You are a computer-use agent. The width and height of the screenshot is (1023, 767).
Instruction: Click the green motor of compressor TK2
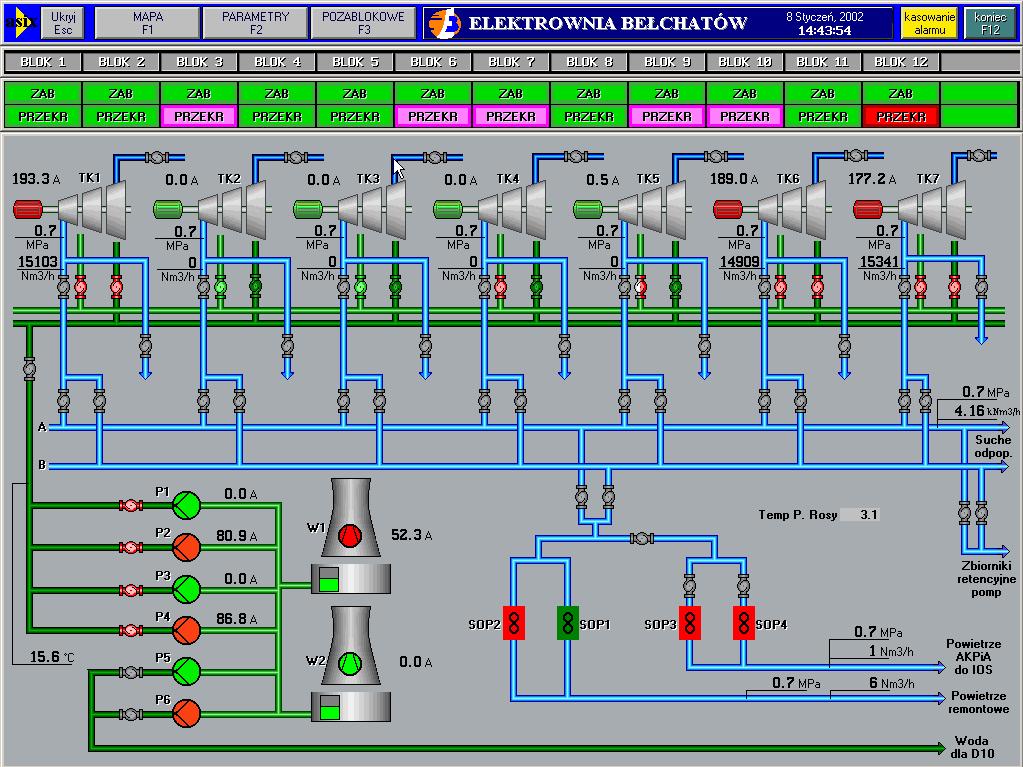[x=168, y=209]
